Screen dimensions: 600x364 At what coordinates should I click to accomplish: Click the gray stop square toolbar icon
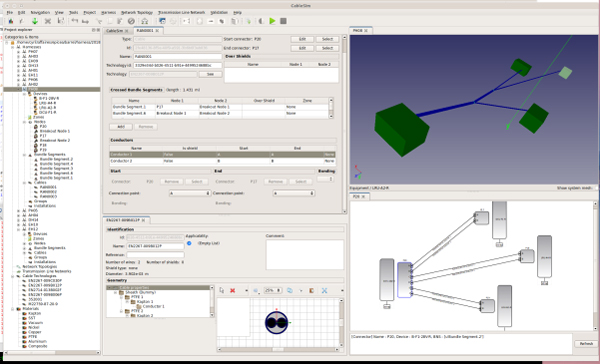pos(283,21)
